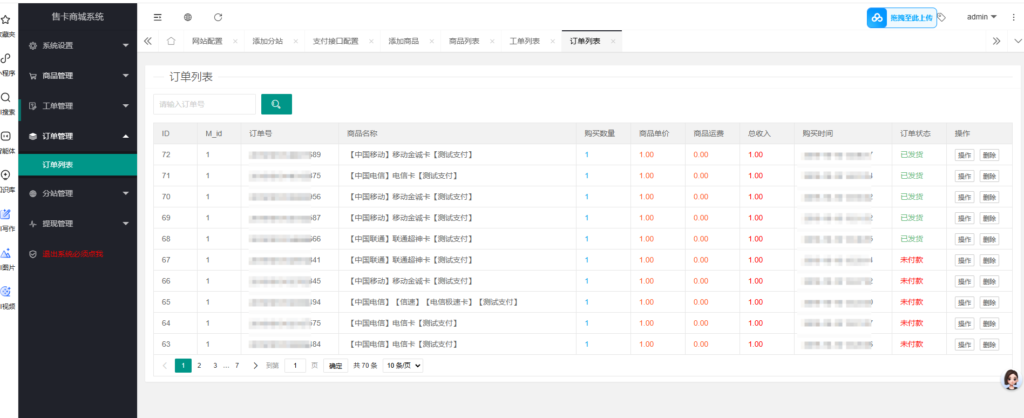
Task: Click the order number search input field
Action: [205, 104]
